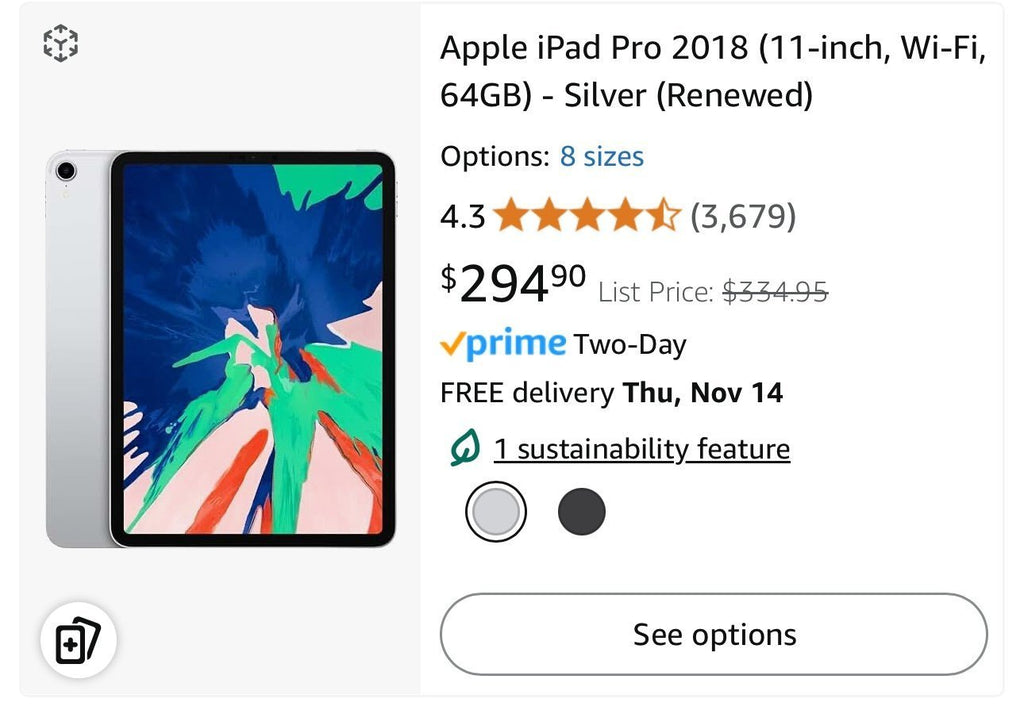The height and width of the screenshot is (714, 1024).
Task: Click the 4.3 average rating number
Action: tap(463, 216)
